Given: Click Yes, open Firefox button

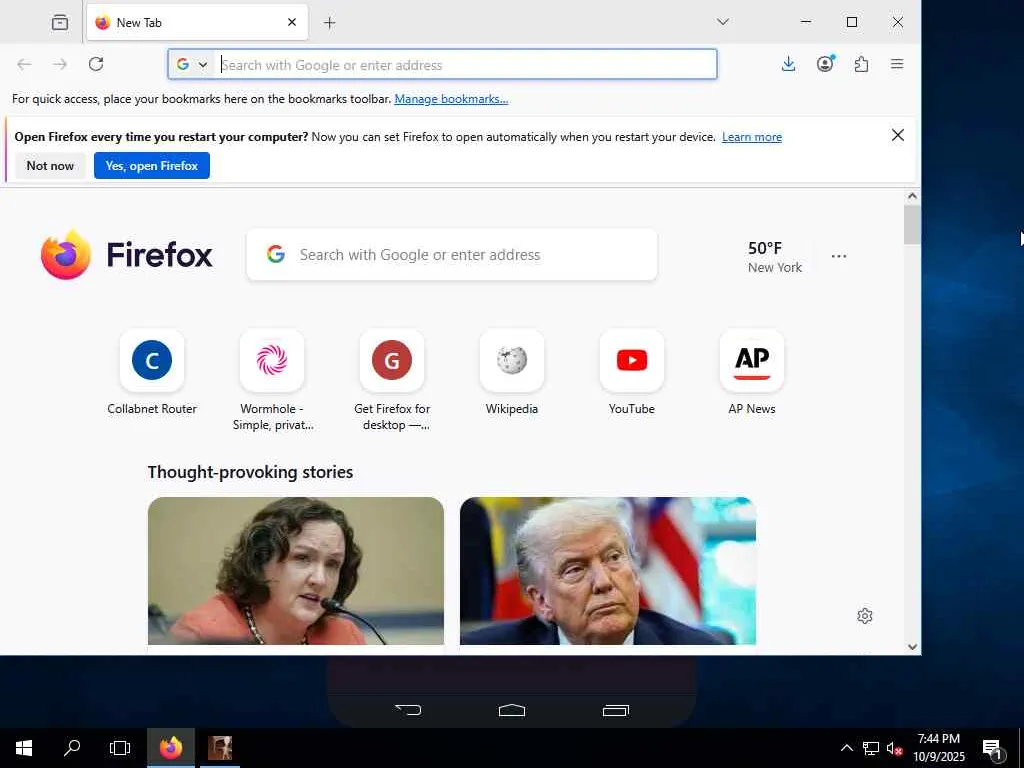Looking at the screenshot, I should pyautogui.click(x=152, y=166).
